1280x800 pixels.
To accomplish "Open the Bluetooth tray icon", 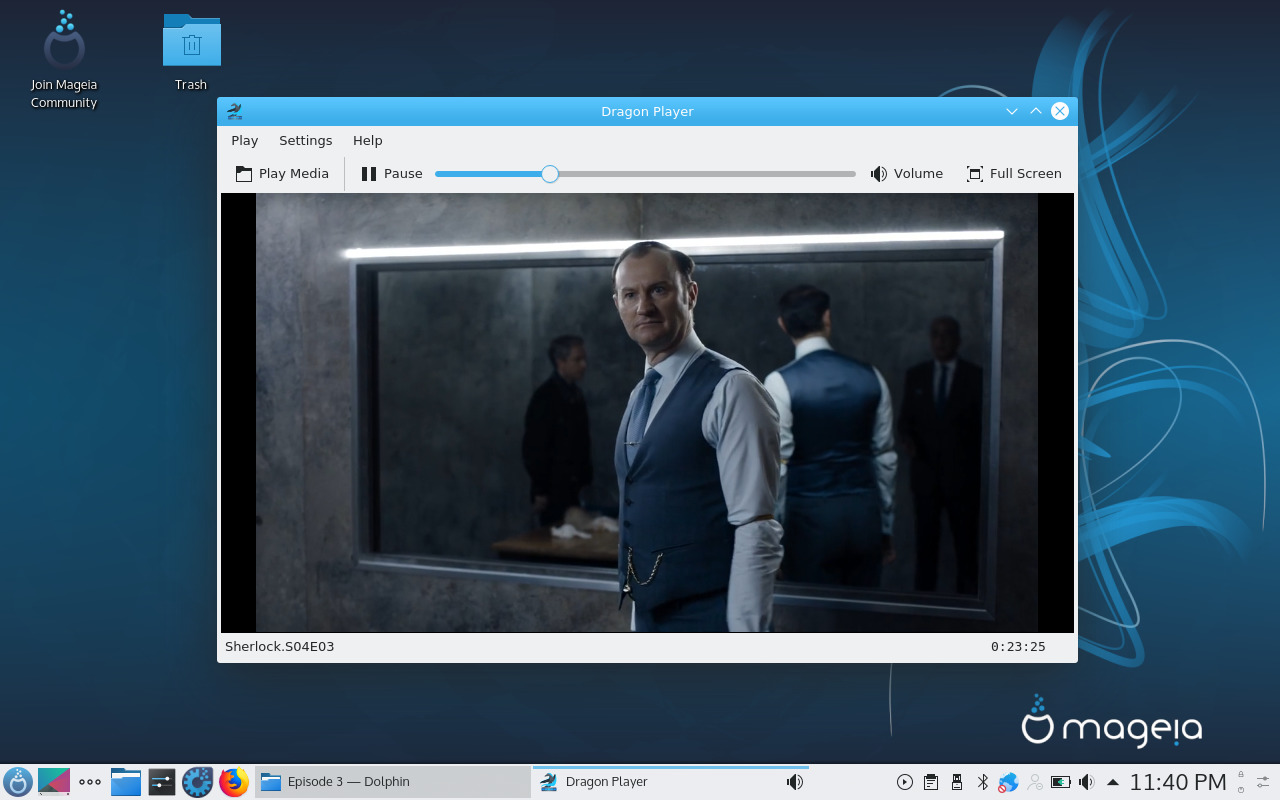I will [x=982, y=782].
